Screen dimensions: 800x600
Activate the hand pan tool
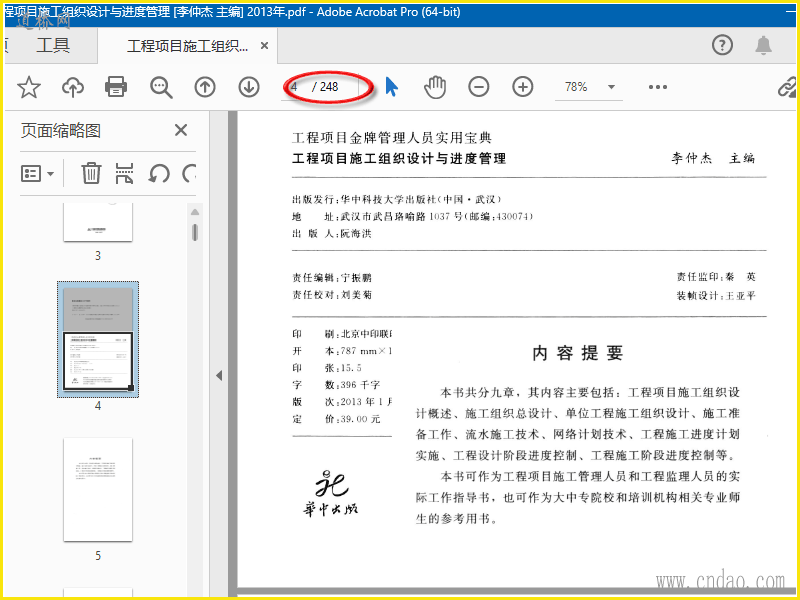pos(435,87)
